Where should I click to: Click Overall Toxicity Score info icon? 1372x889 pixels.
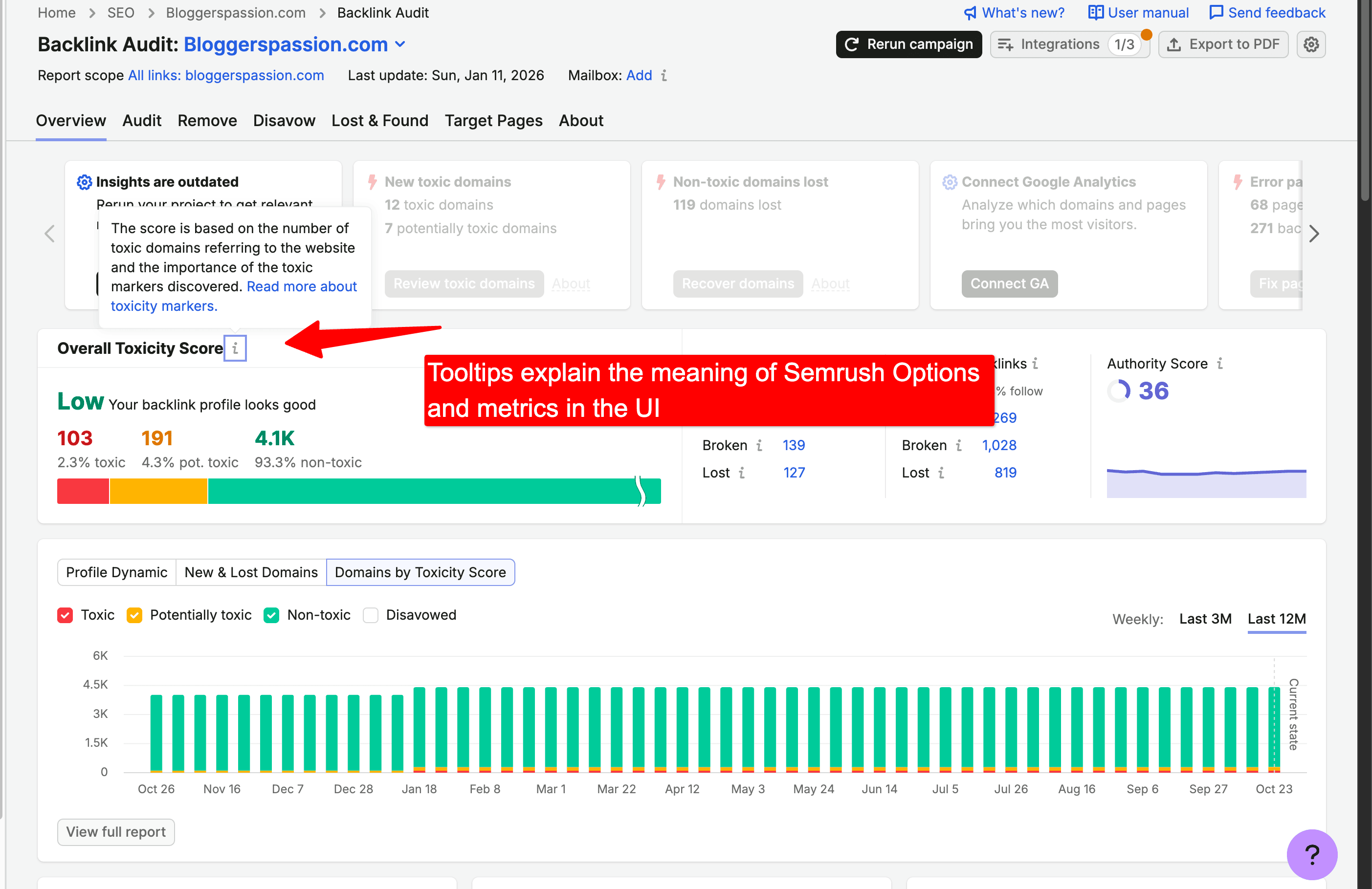(x=235, y=348)
